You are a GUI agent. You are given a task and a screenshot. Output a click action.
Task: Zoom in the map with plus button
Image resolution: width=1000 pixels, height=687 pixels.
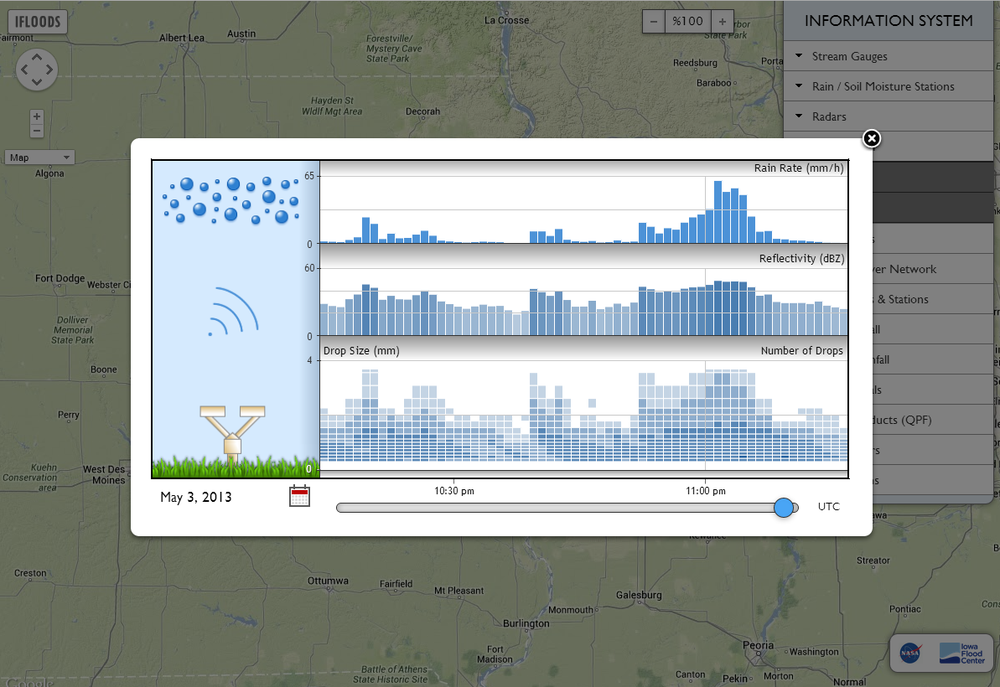(x=37, y=117)
